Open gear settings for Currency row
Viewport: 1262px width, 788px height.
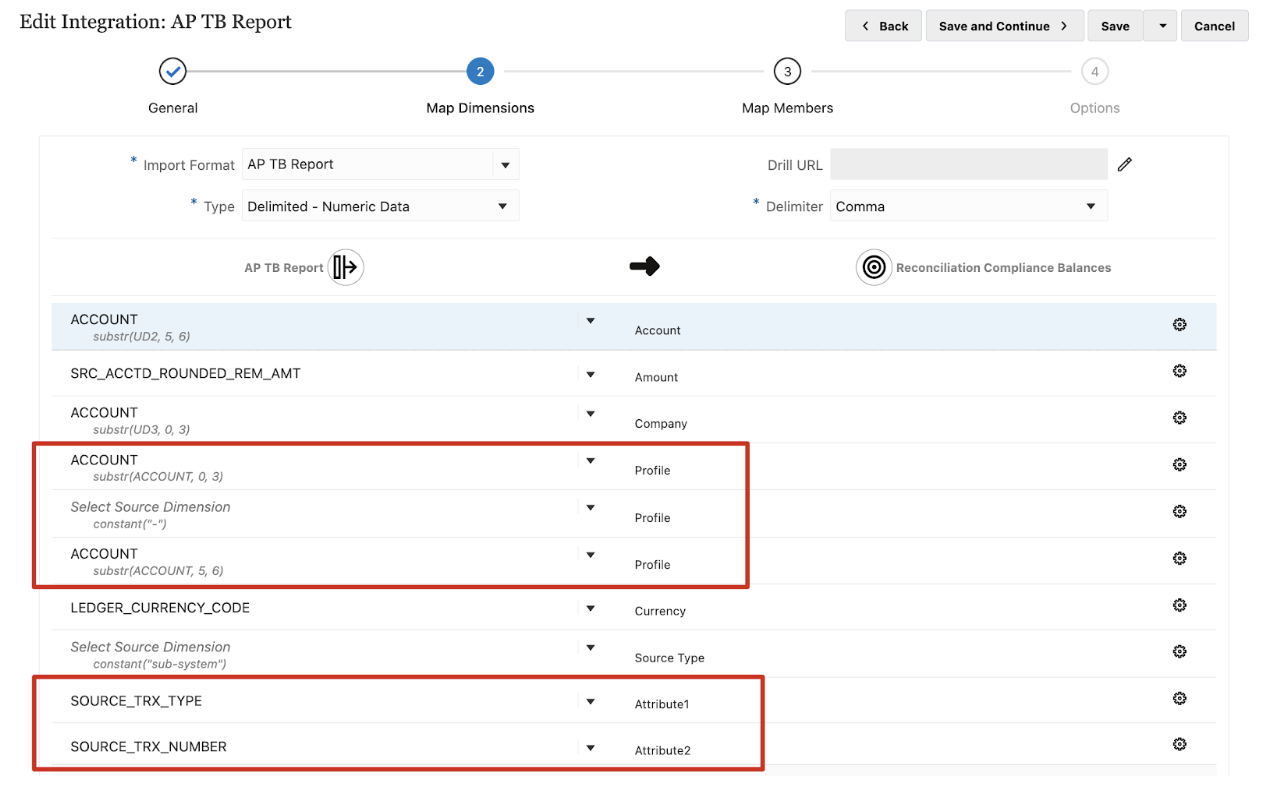[x=1179, y=605]
